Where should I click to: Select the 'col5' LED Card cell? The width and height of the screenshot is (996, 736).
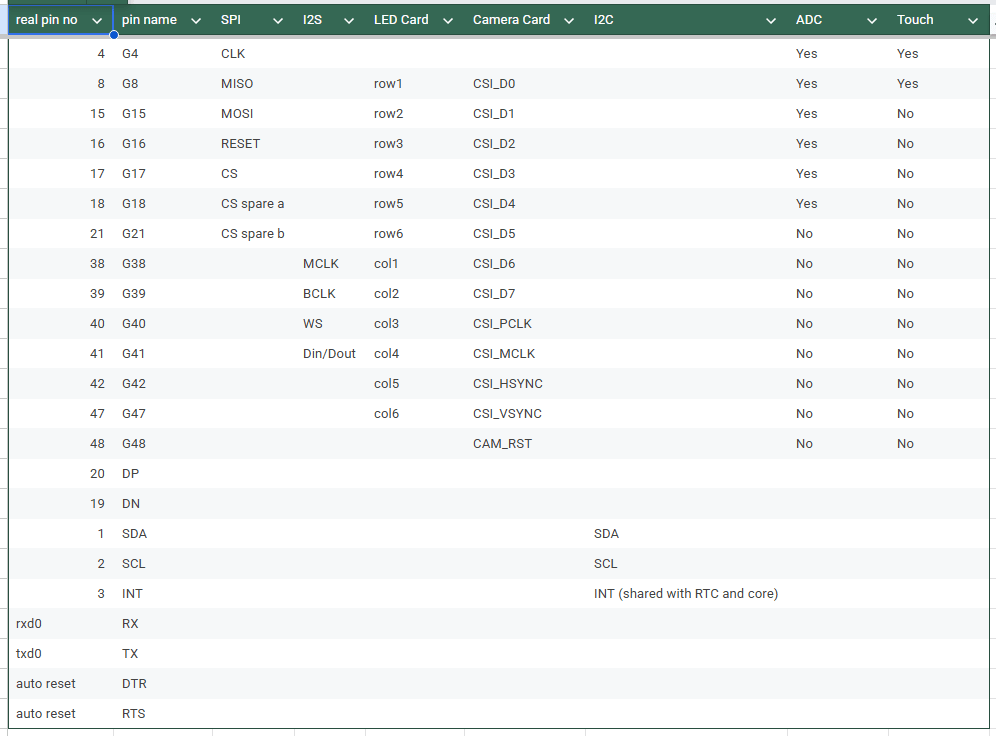pos(417,384)
